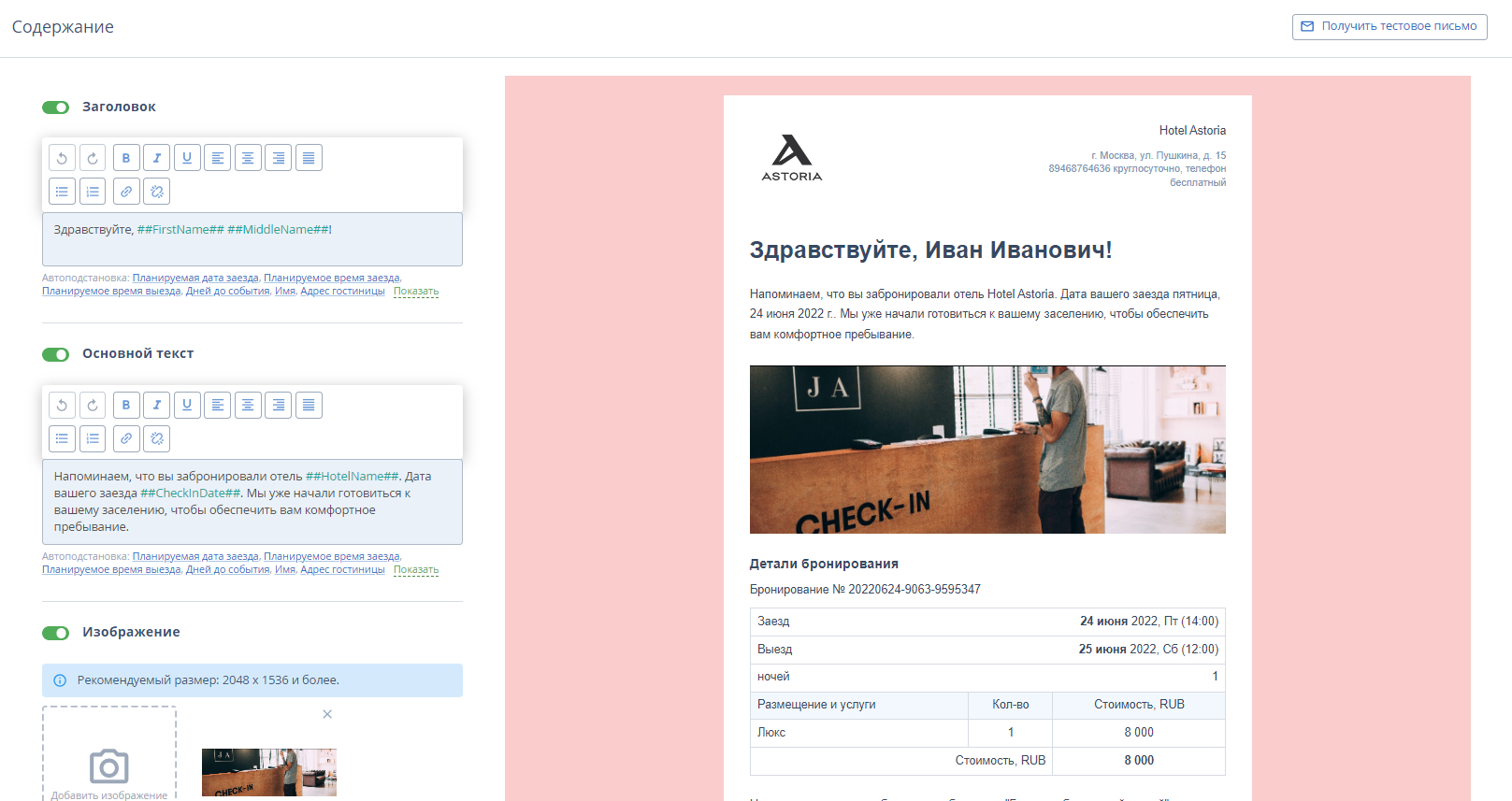Click the check-in photo in email preview

(x=987, y=450)
